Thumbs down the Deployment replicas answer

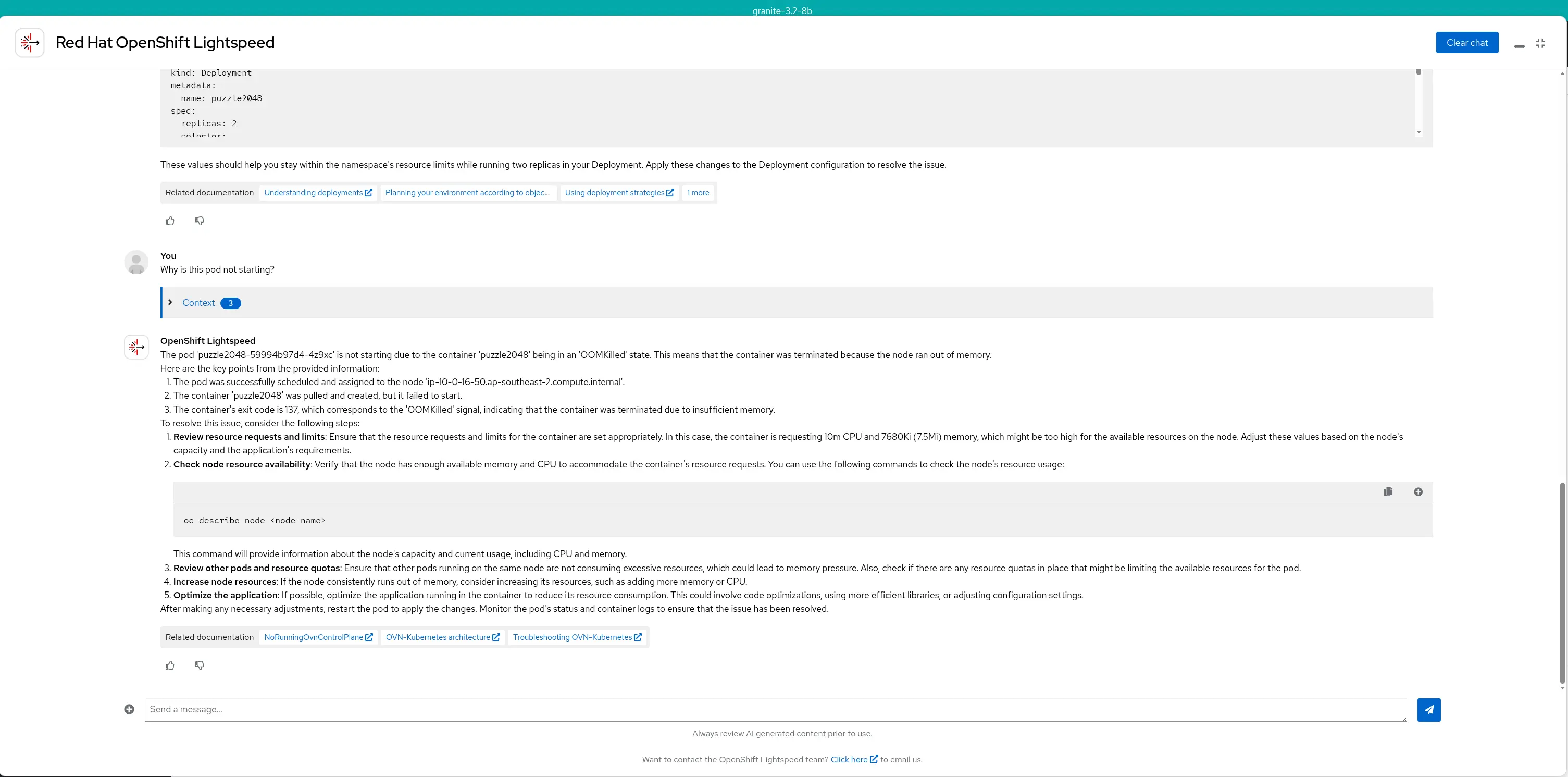pos(200,221)
